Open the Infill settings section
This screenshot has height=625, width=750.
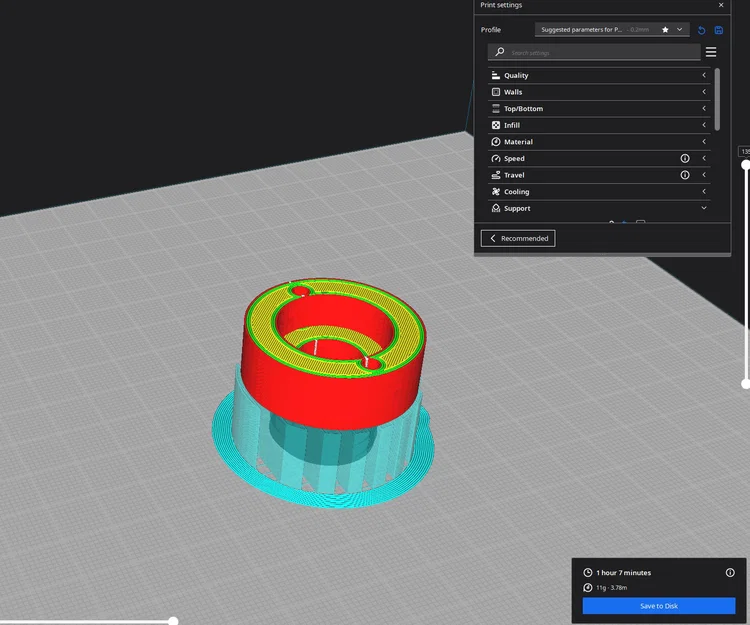point(599,125)
